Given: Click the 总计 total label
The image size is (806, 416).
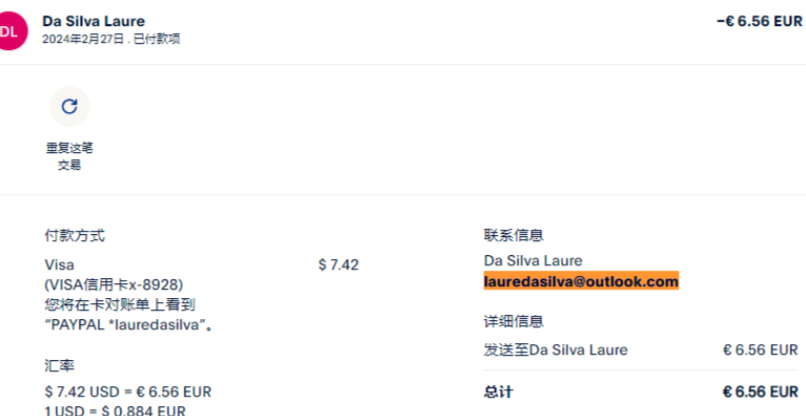Looking at the screenshot, I should tap(498, 392).
